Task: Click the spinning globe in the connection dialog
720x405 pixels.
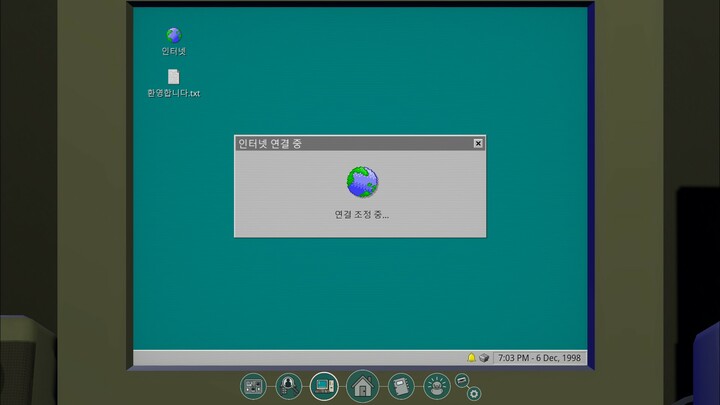Action: click(x=362, y=182)
